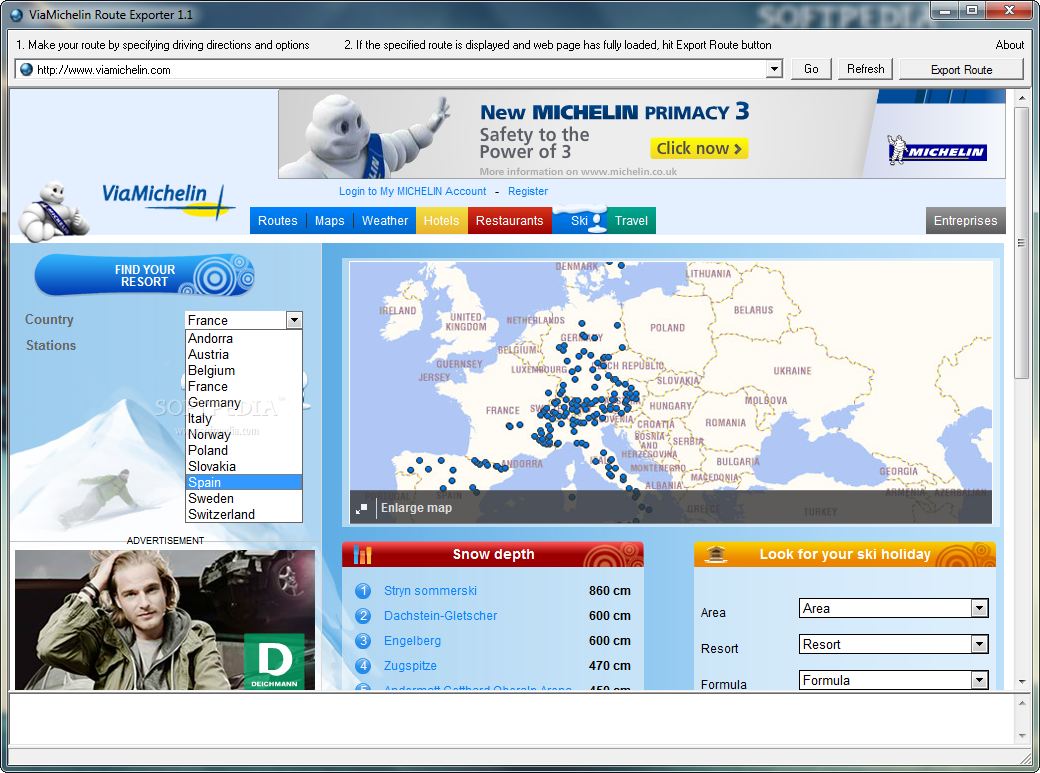Viewport: 1040px width, 773px height.
Task: Click the number 3 snow rank badge
Action: point(363,641)
